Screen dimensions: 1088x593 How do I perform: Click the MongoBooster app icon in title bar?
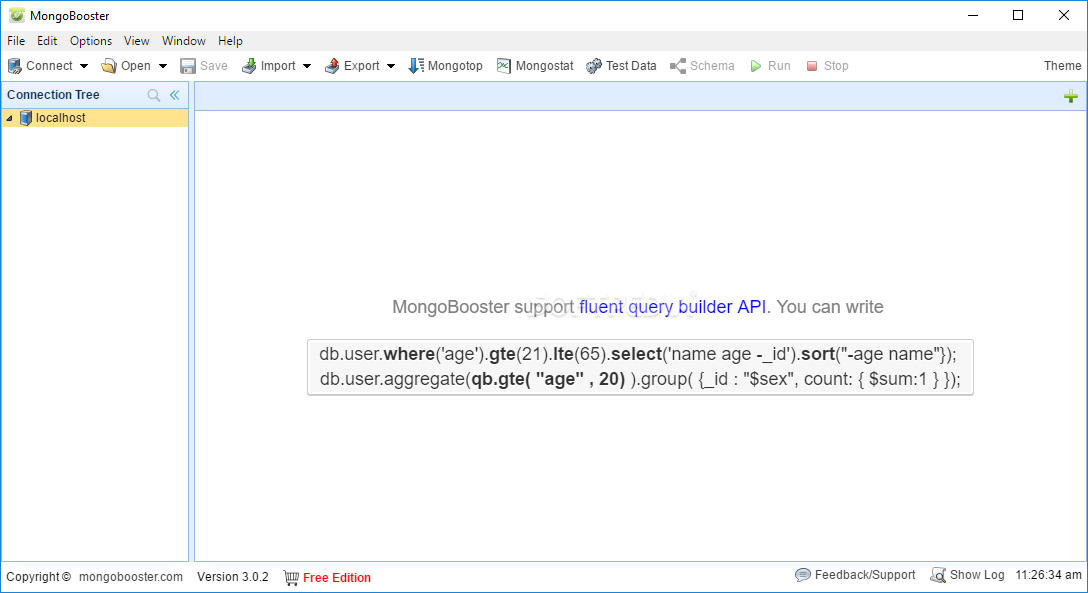click(17, 15)
